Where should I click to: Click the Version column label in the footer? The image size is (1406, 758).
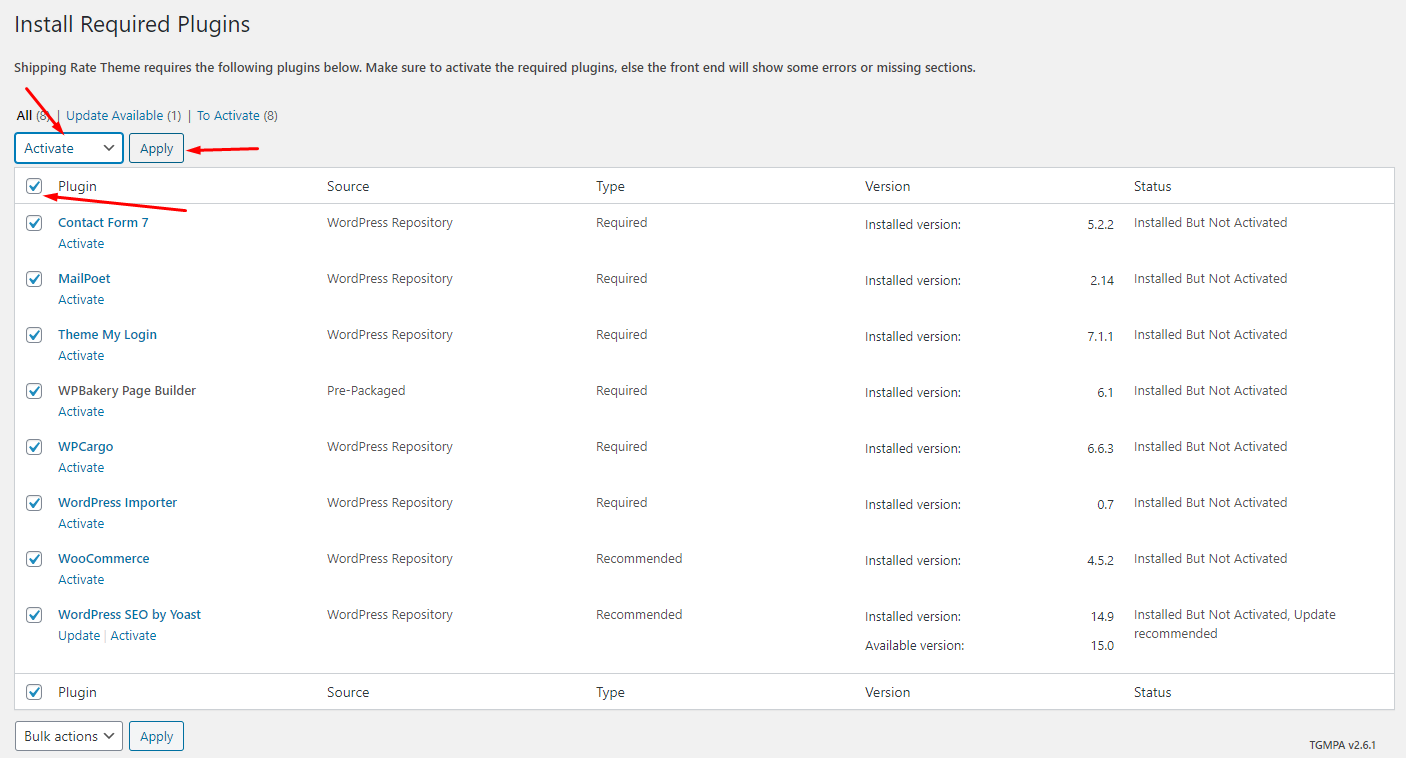coord(888,692)
